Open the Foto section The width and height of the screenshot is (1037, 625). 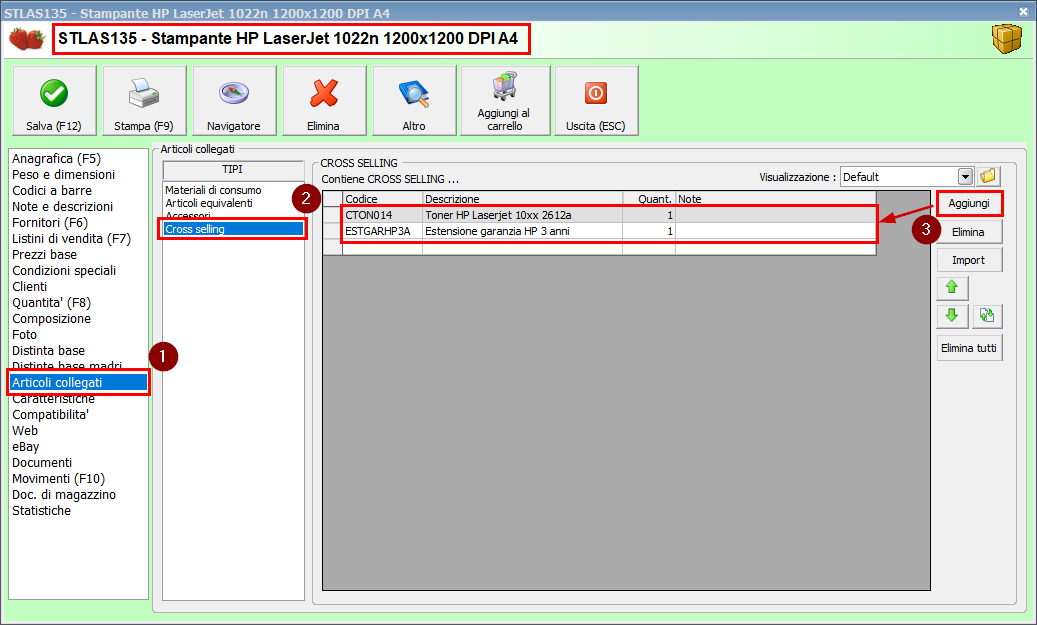click(24, 335)
